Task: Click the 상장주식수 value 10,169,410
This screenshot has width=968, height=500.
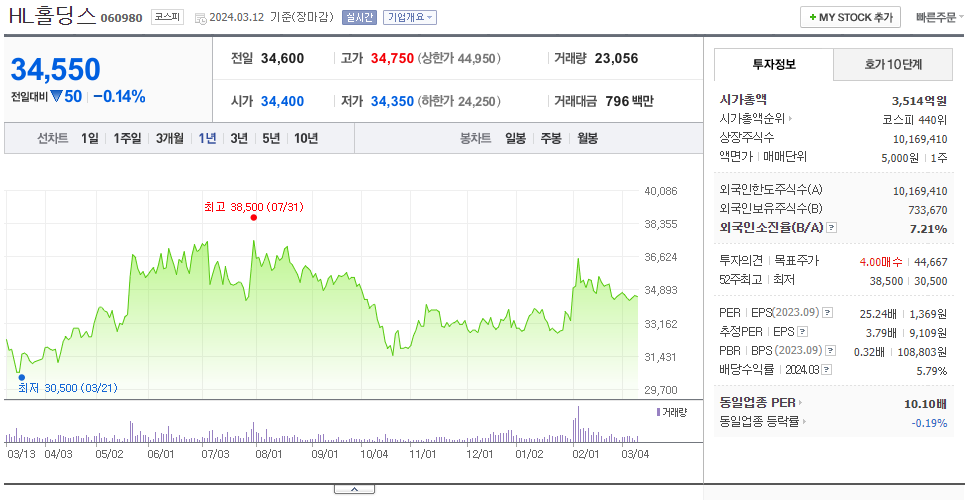Action: click(x=920, y=139)
